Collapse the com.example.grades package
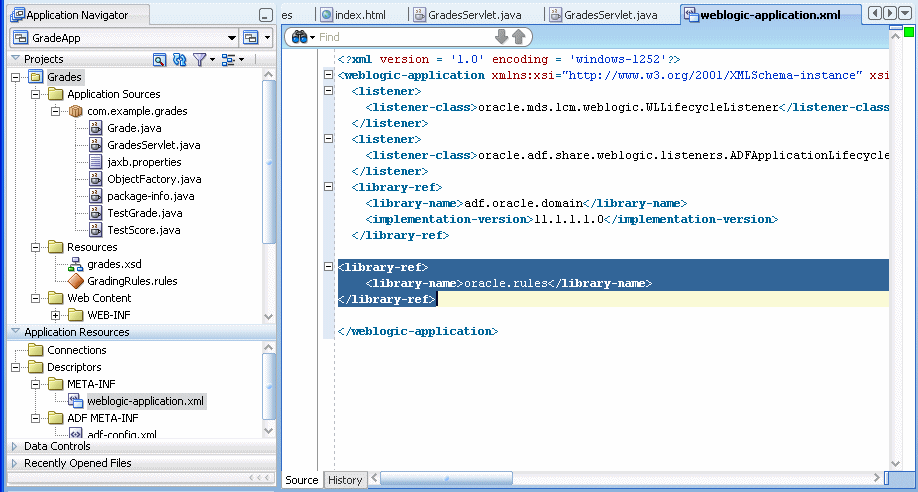918x492 pixels. tap(56, 111)
